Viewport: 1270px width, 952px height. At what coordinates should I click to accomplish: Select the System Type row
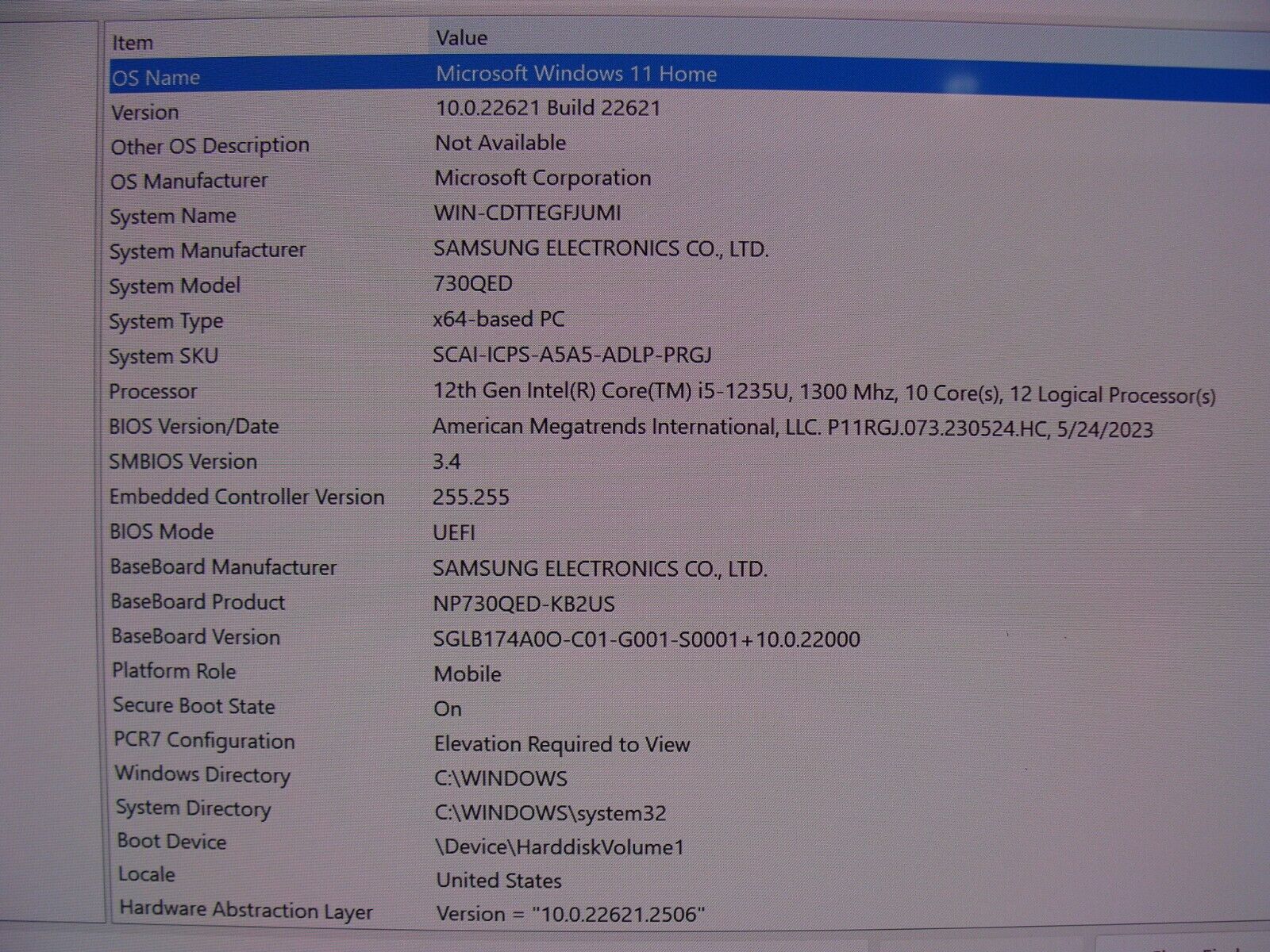166,322
